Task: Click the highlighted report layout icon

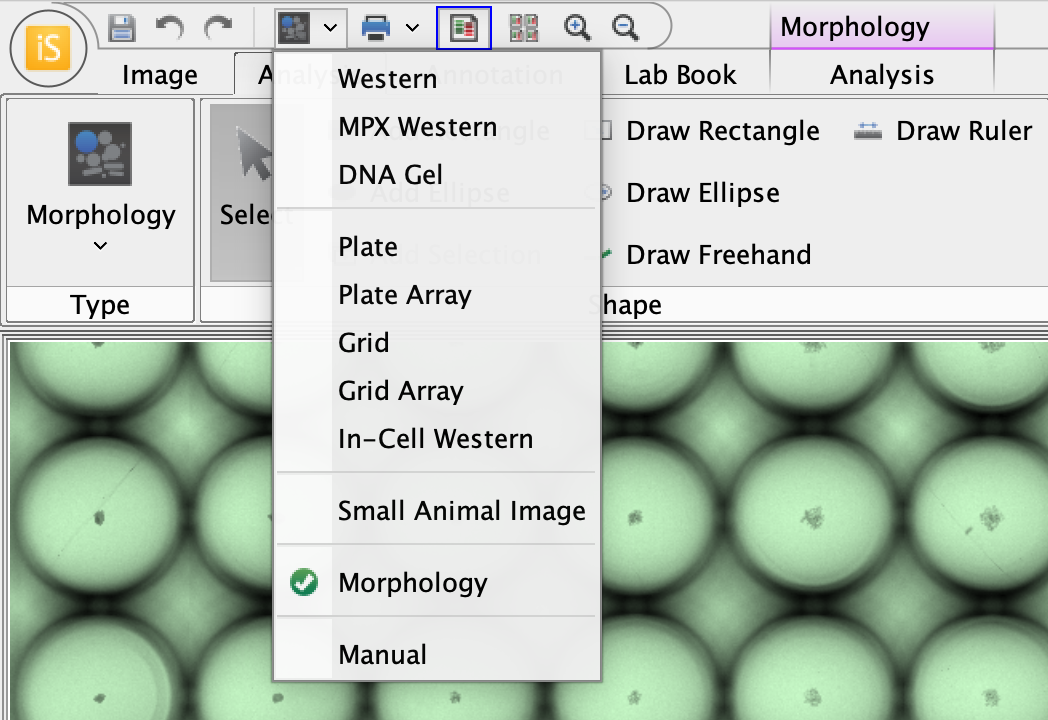Action: coord(464,28)
